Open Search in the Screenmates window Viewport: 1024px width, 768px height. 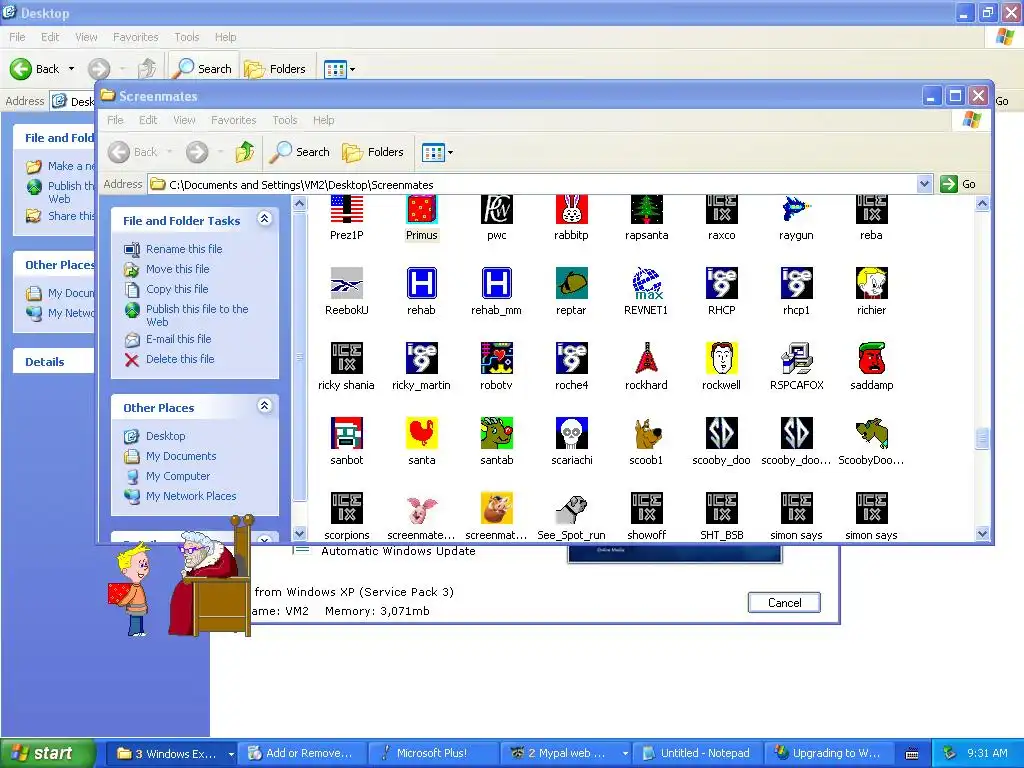[x=300, y=152]
